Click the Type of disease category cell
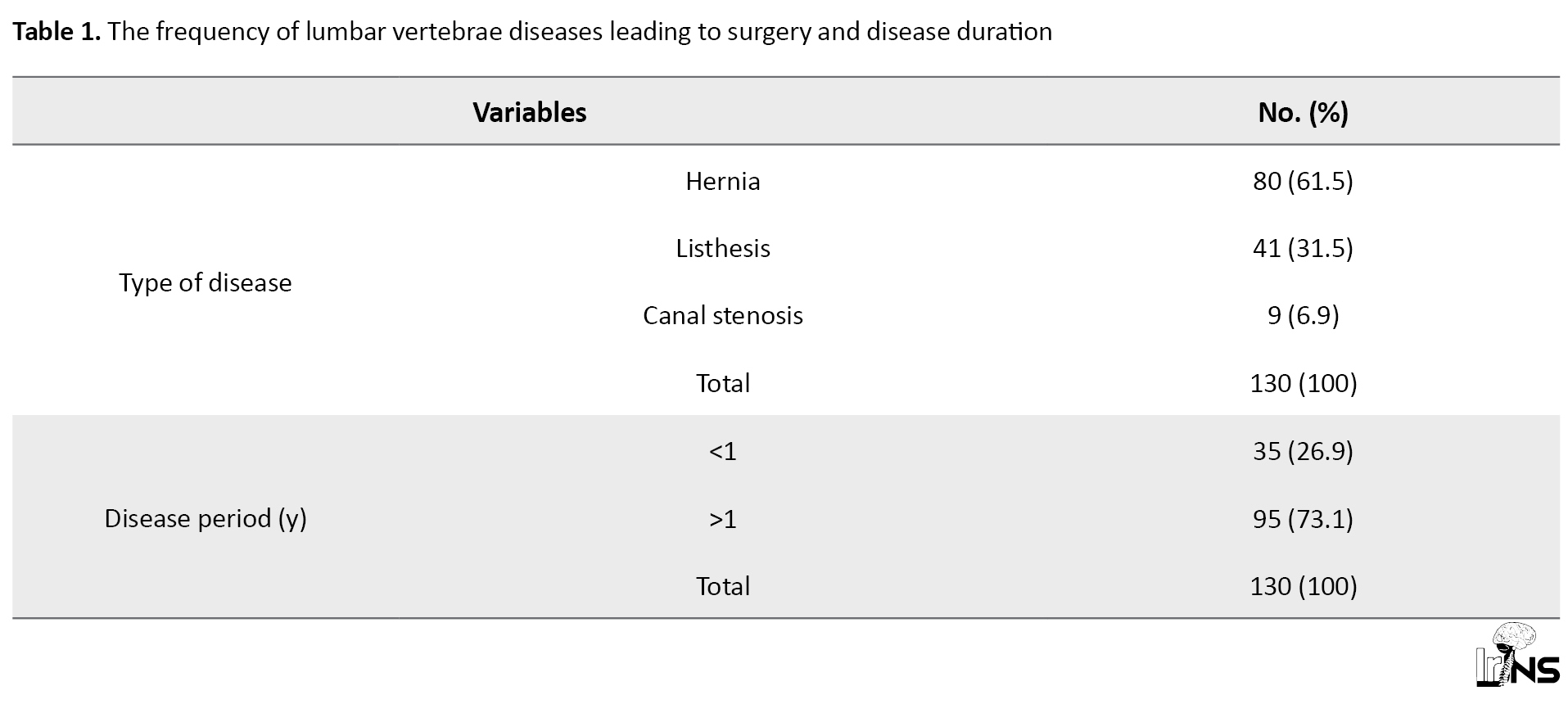1568x704 pixels. point(206,282)
